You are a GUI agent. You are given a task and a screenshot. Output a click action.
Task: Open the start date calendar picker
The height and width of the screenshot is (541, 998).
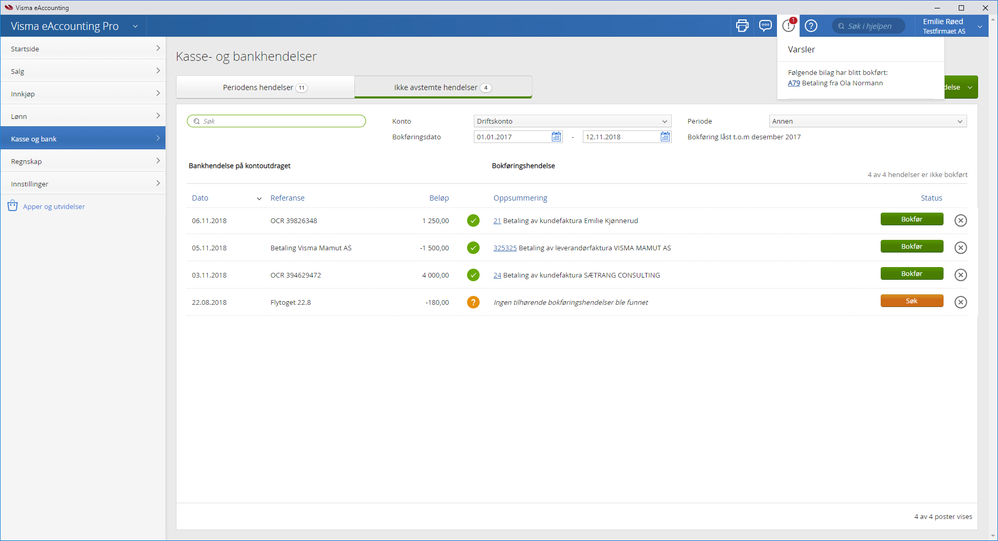tap(556, 137)
